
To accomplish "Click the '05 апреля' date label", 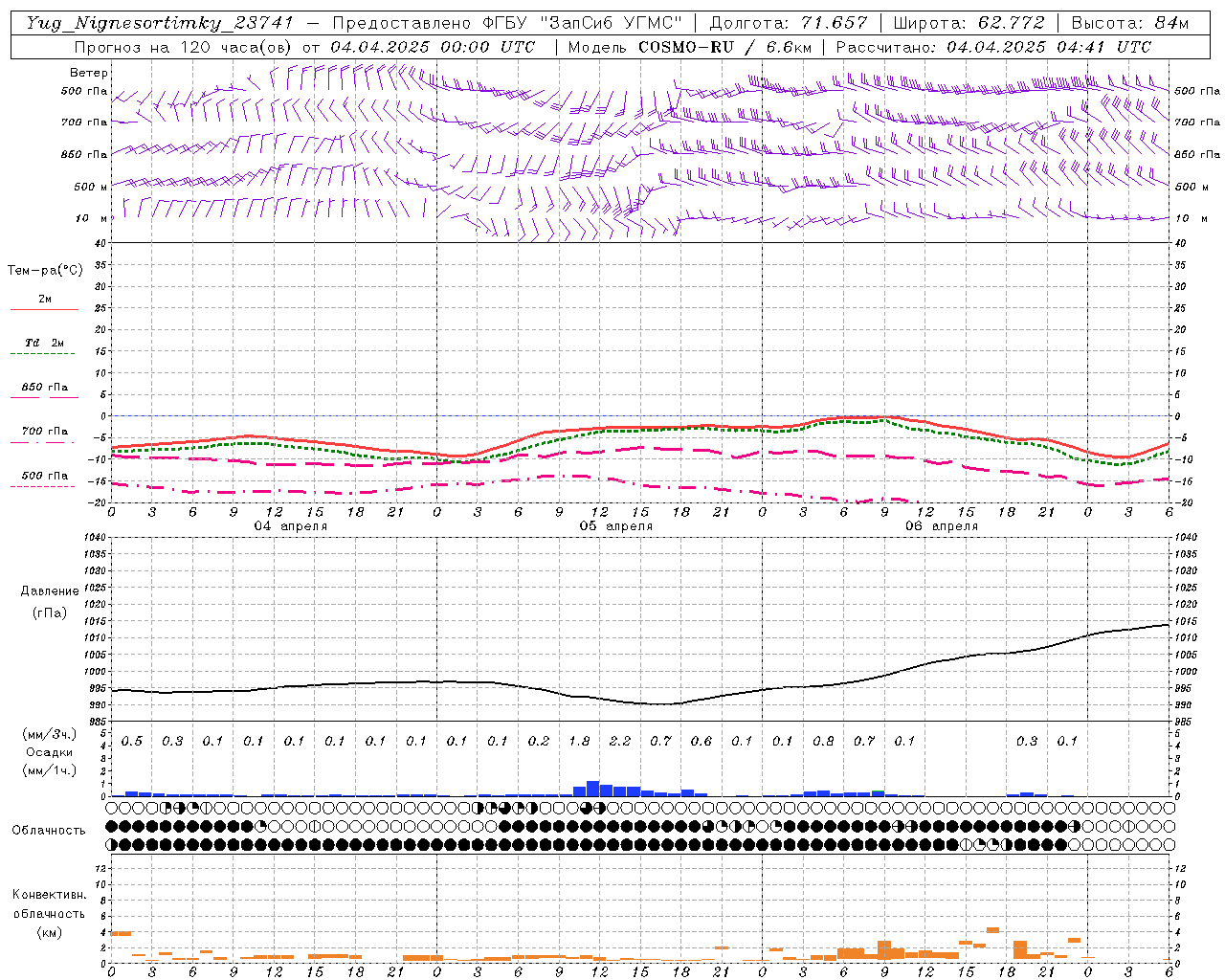I will tap(615, 526).
